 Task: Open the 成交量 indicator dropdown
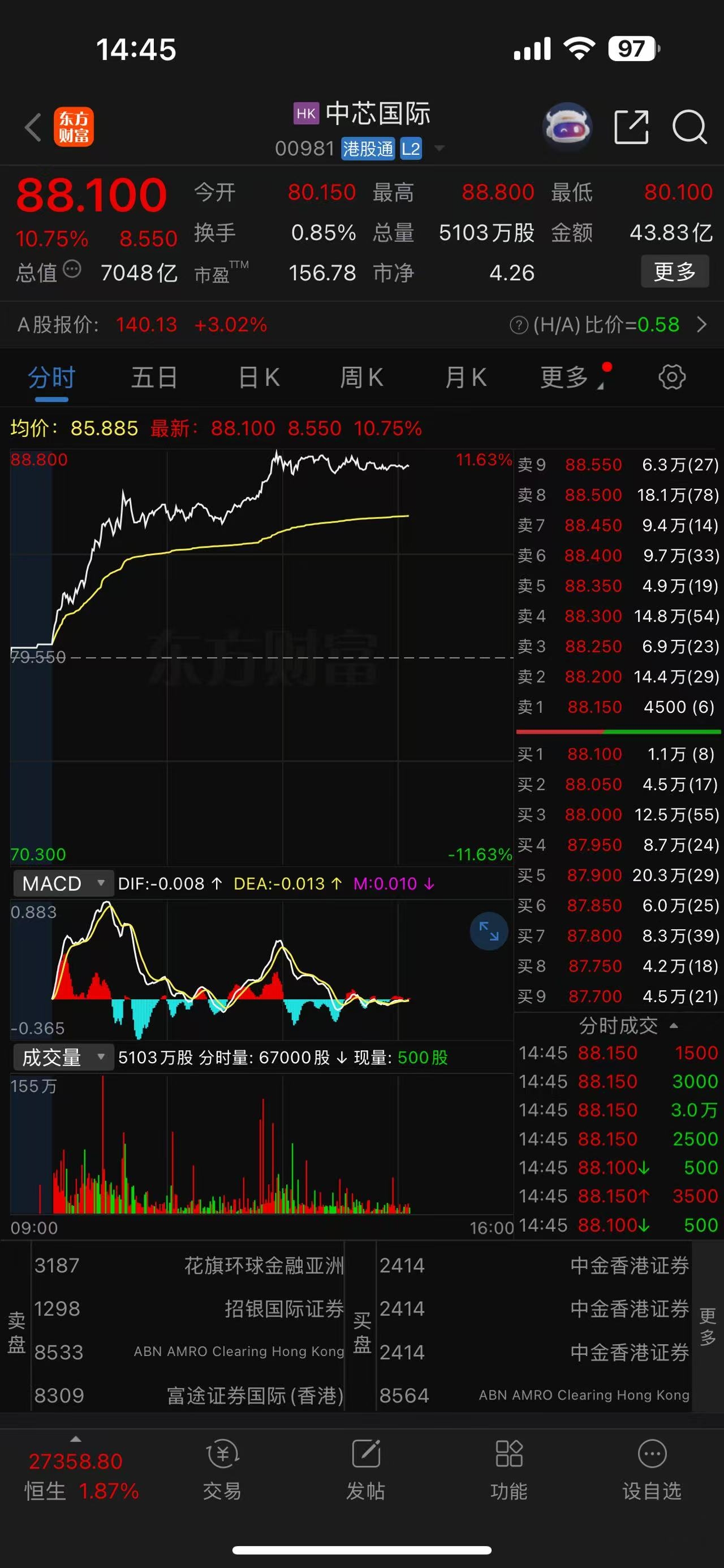pos(63,1058)
